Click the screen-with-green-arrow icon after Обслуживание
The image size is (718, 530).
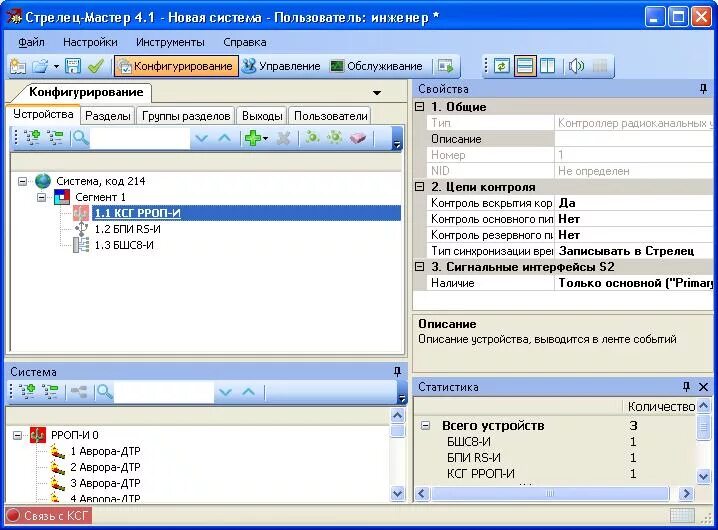click(445, 66)
